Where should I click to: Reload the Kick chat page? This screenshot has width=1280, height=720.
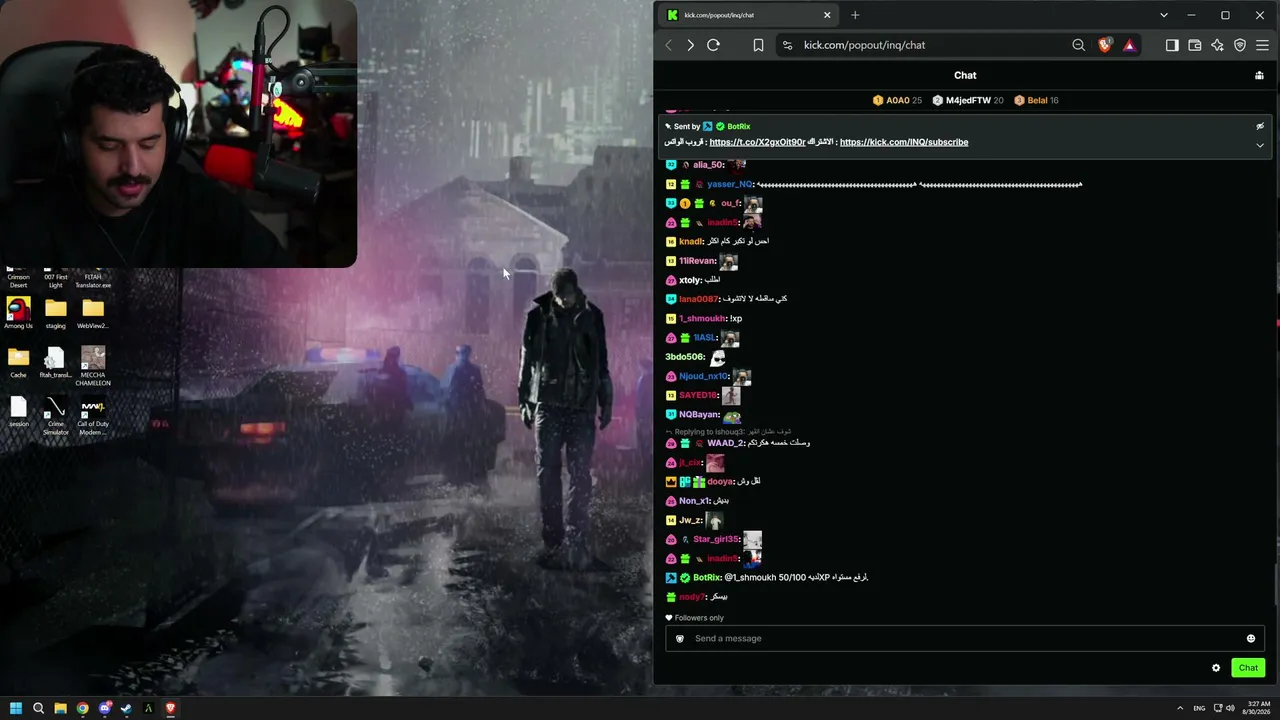tap(713, 45)
